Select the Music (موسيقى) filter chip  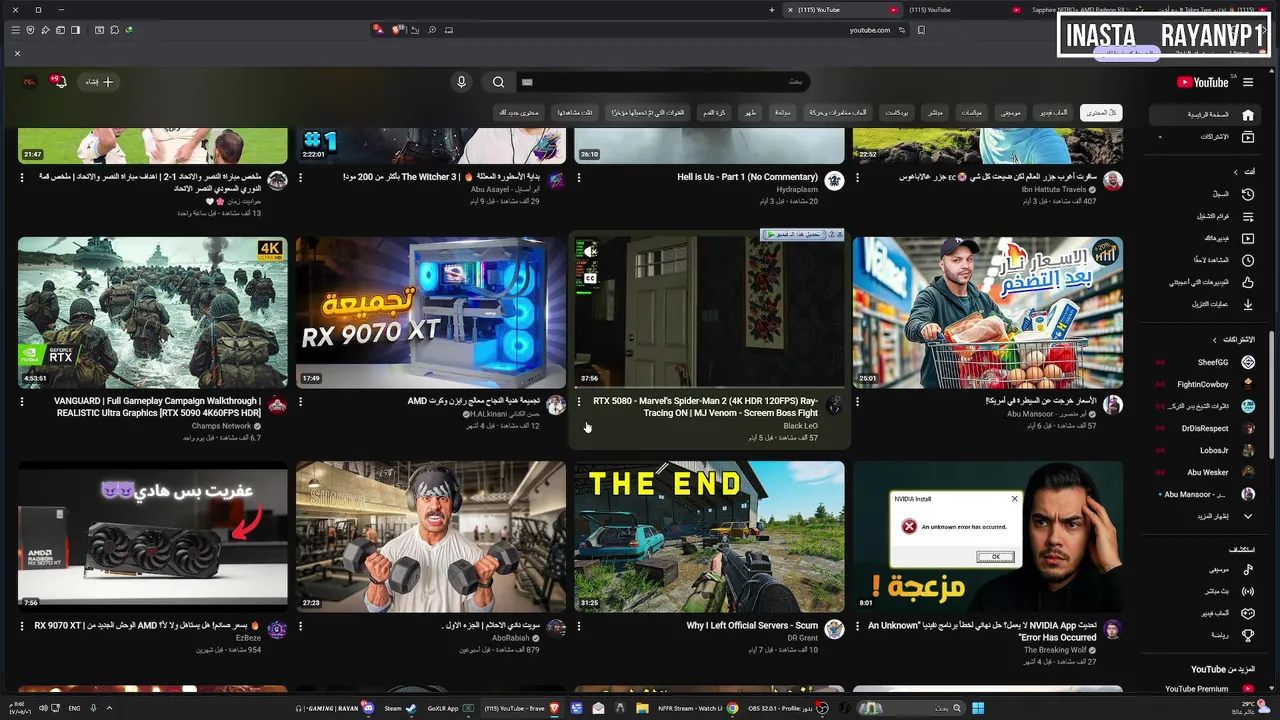click(x=1011, y=112)
